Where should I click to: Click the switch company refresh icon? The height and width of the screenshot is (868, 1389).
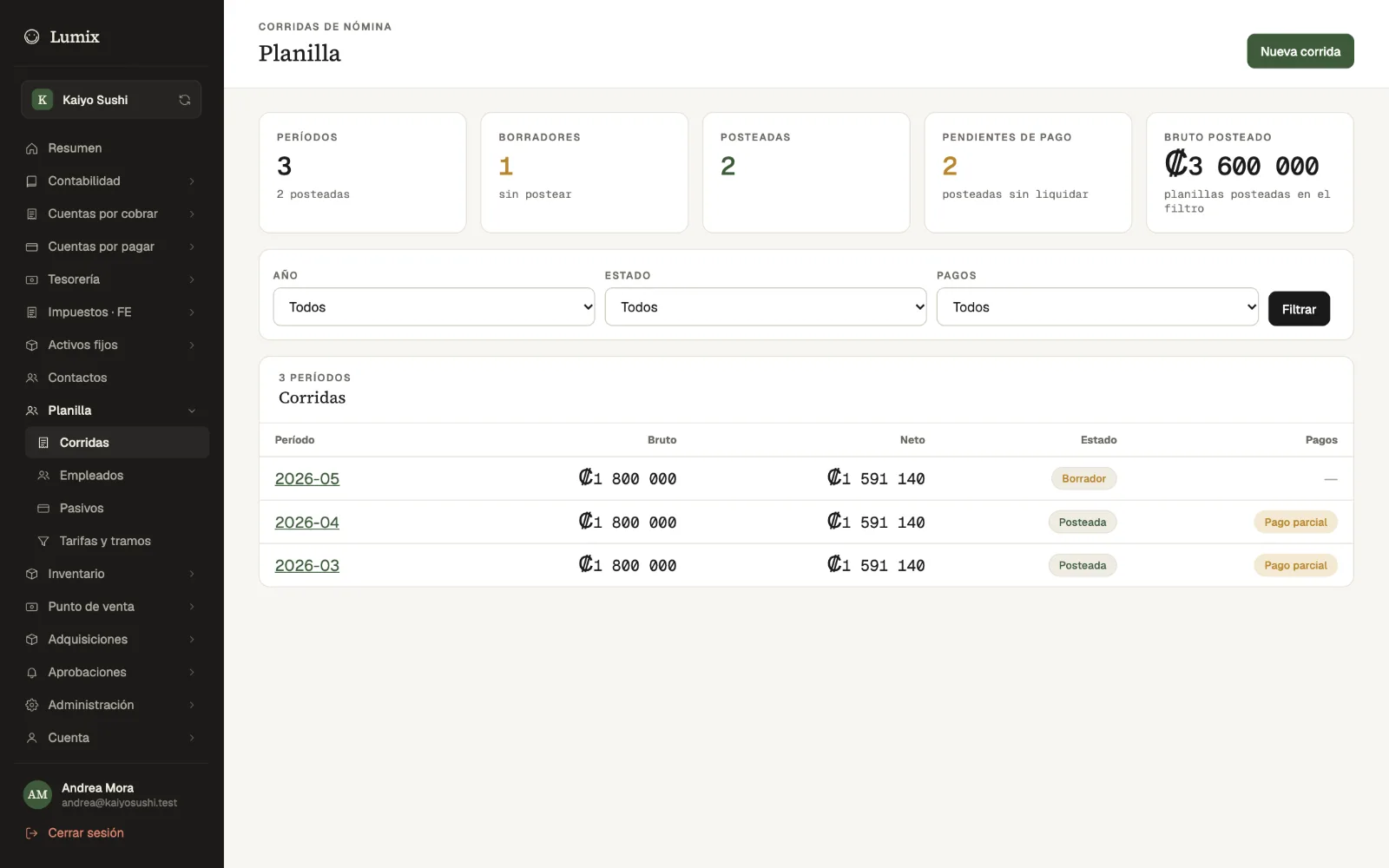click(x=185, y=100)
